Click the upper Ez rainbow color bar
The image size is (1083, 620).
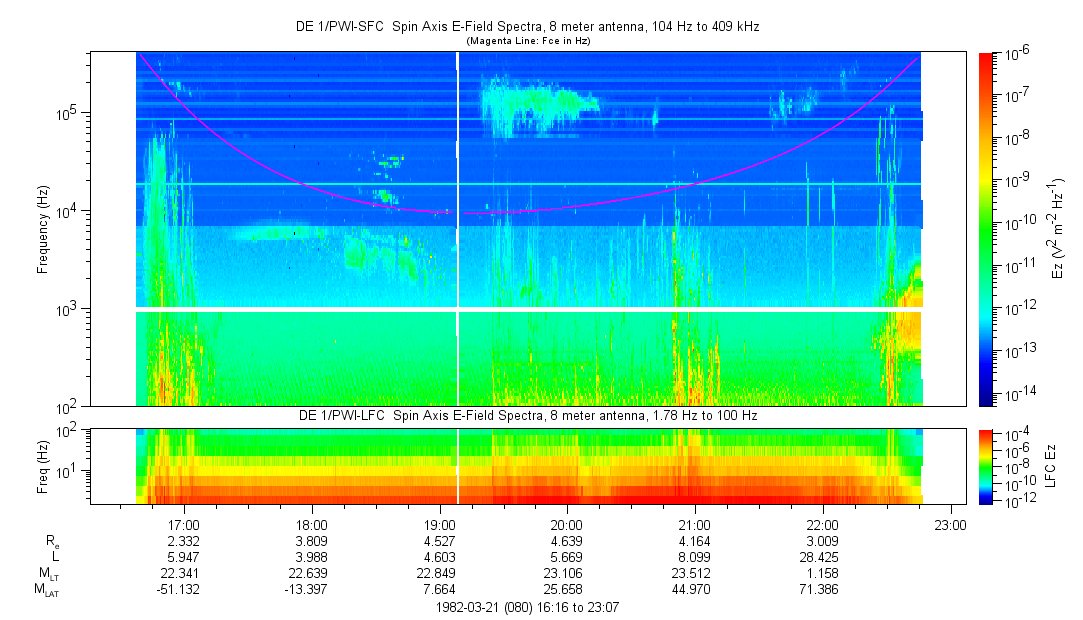[x=987, y=229]
